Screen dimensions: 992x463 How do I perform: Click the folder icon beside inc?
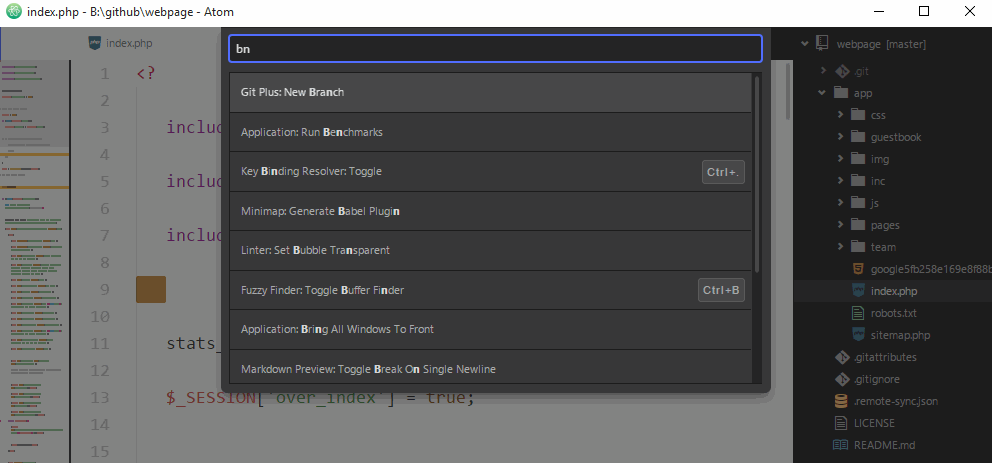[858, 181]
